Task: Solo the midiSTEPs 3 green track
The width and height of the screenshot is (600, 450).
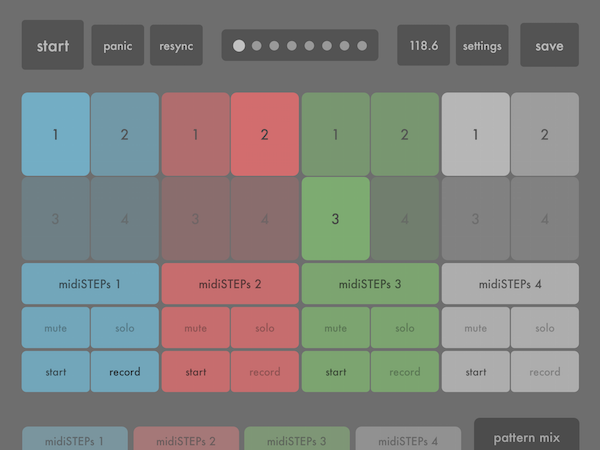Action: 405,328
